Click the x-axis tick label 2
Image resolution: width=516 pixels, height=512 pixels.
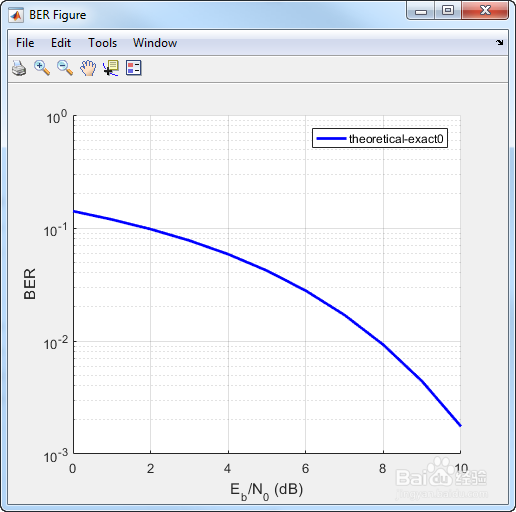(x=150, y=469)
